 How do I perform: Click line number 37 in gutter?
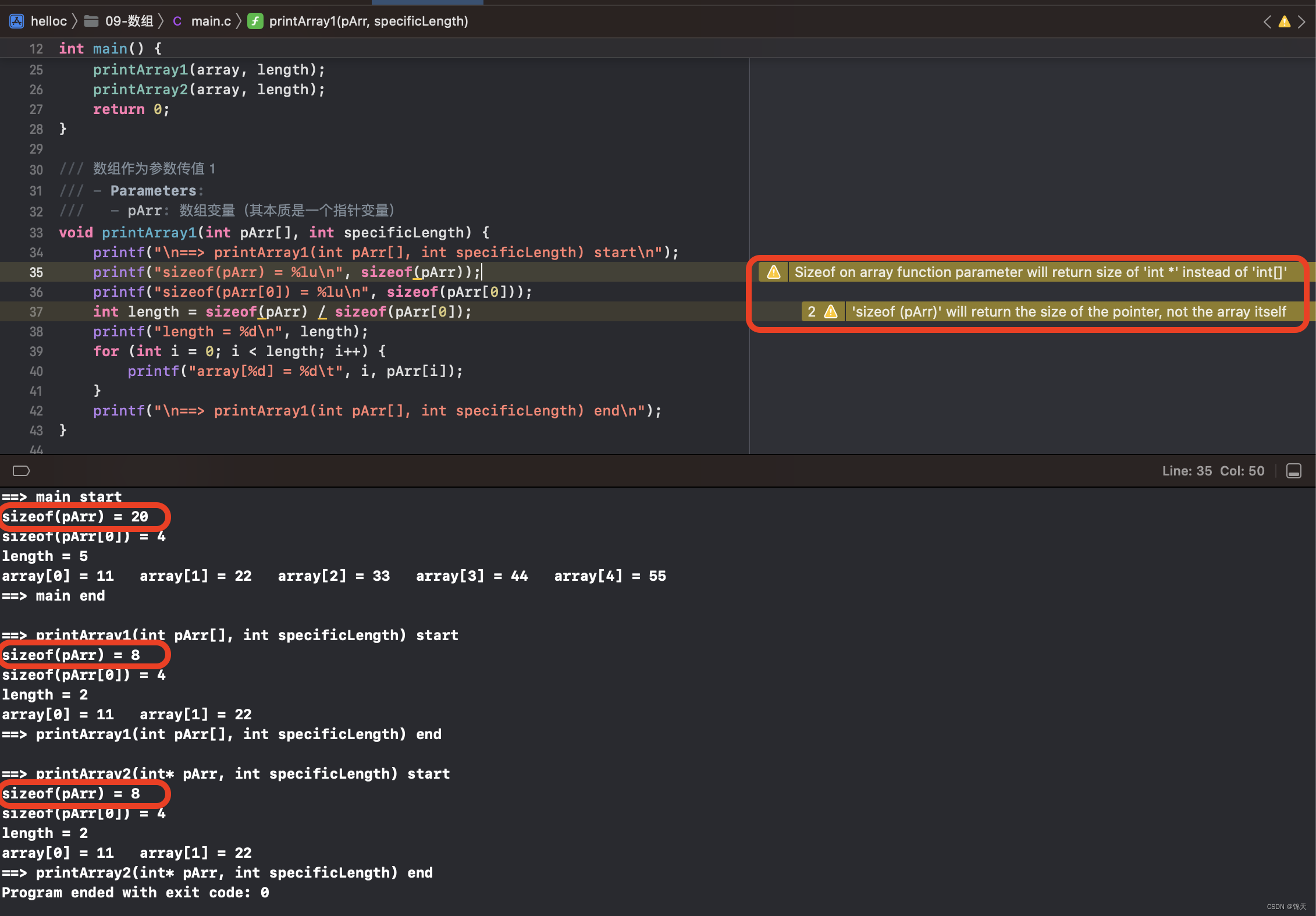36,312
